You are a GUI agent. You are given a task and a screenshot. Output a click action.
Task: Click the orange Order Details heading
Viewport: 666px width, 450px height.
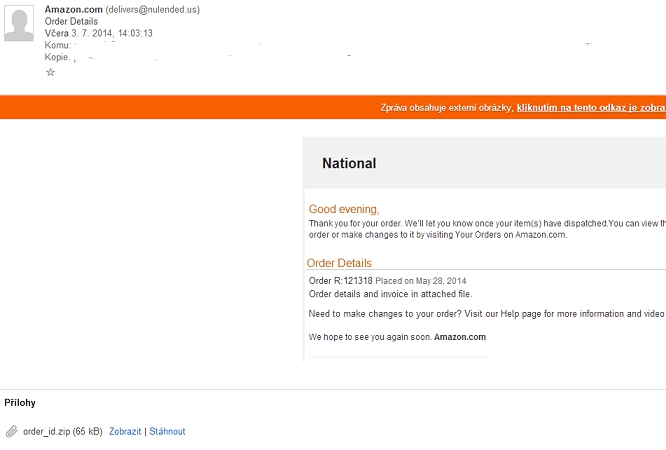click(339, 263)
